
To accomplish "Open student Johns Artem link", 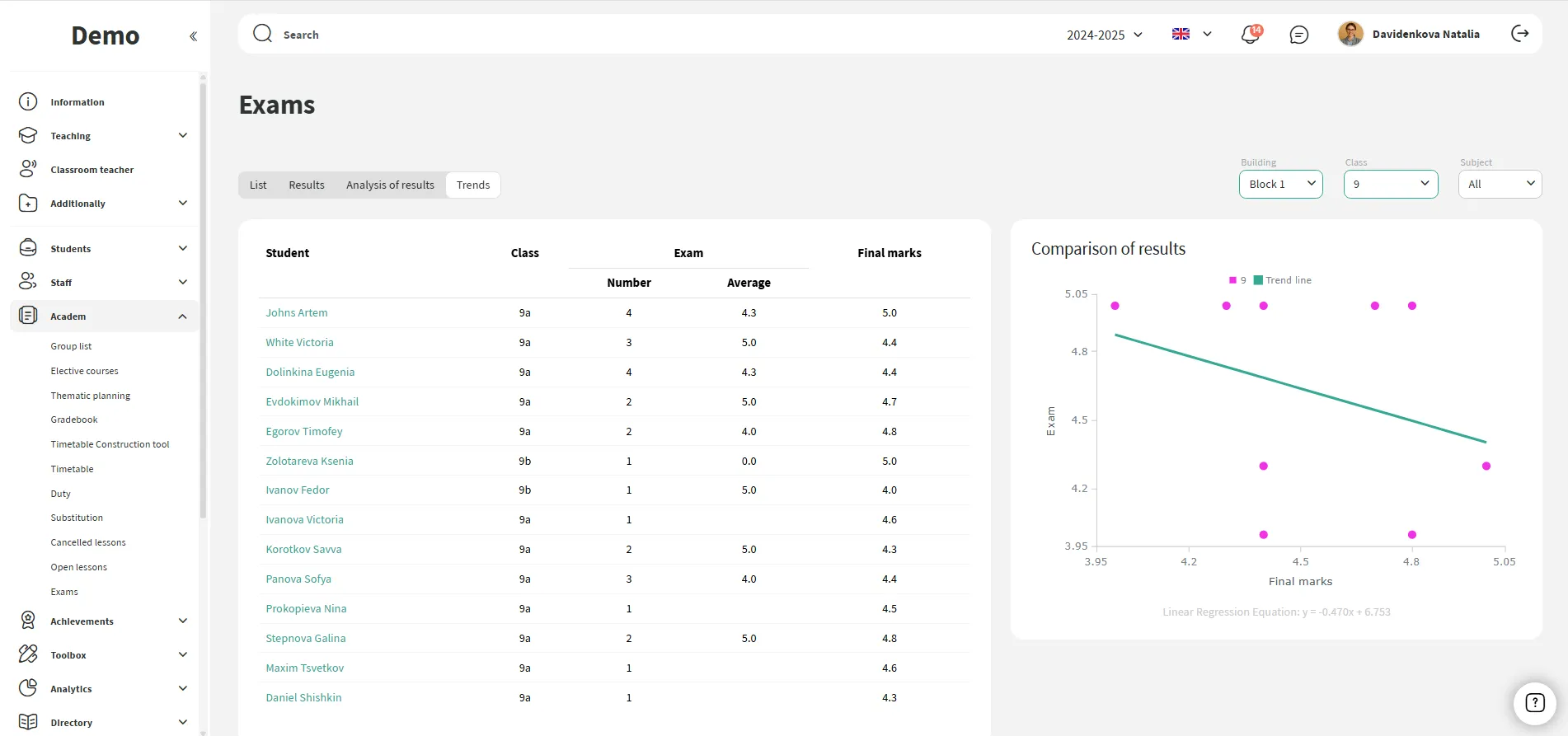I will click(297, 313).
